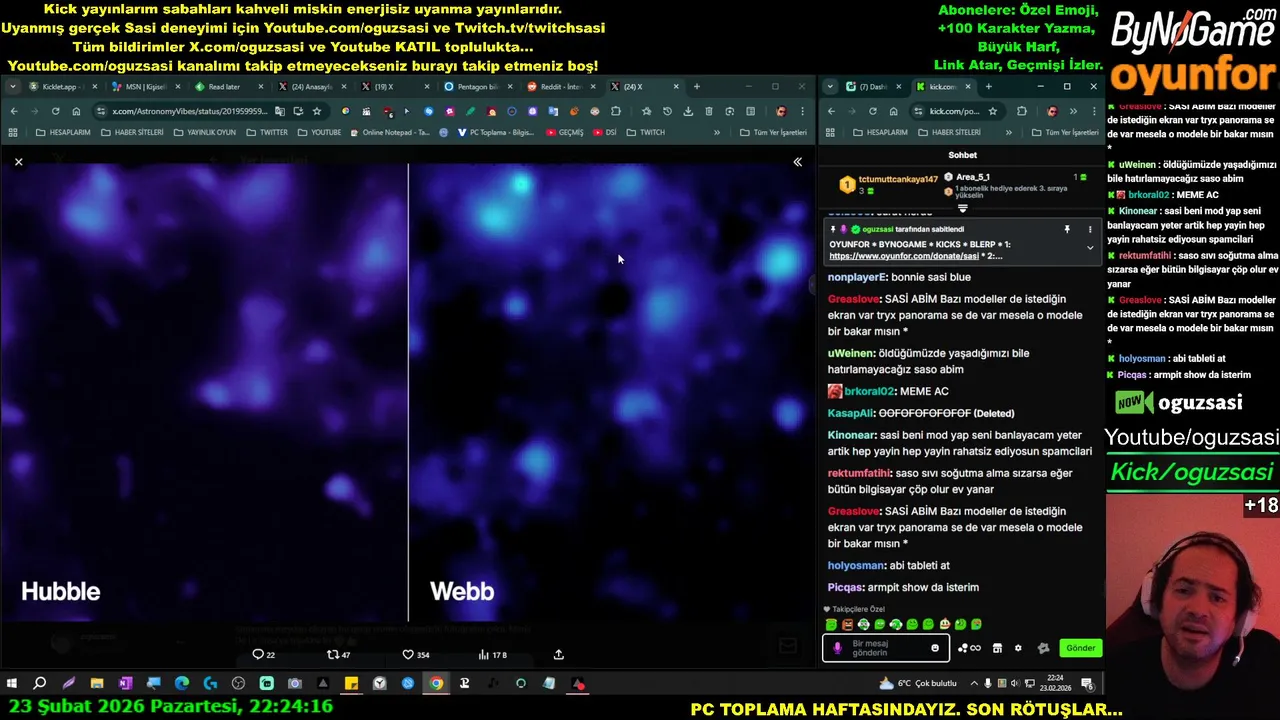Image resolution: width=1280 pixels, height=720 pixels.
Task: Show more bookmarks in X browser window
Action: [x=716, y=132]
